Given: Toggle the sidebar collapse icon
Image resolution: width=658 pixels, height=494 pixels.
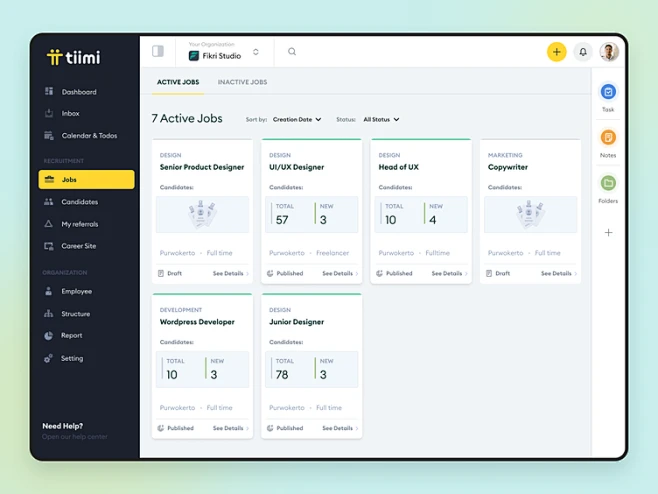Looking at the screenshot, I should tap(158, 52).
